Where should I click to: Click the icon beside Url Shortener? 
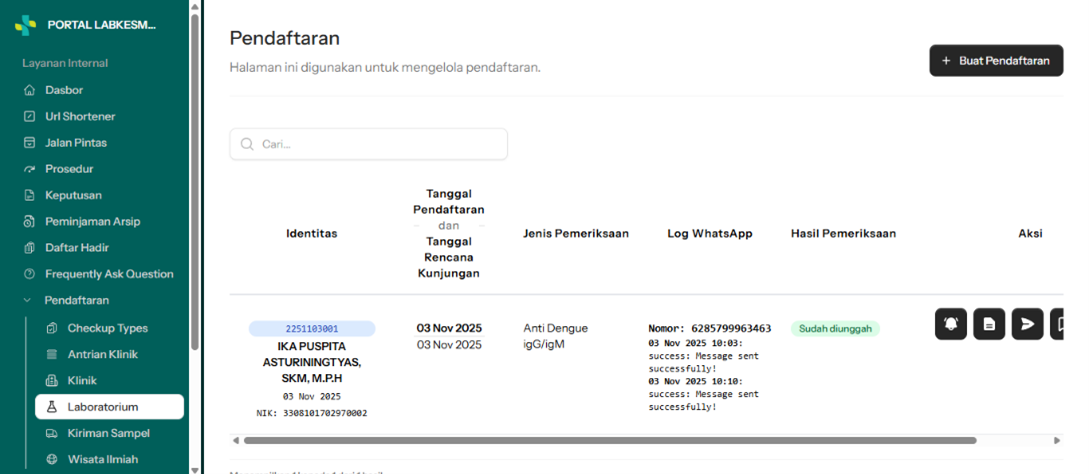coord(29,117)
